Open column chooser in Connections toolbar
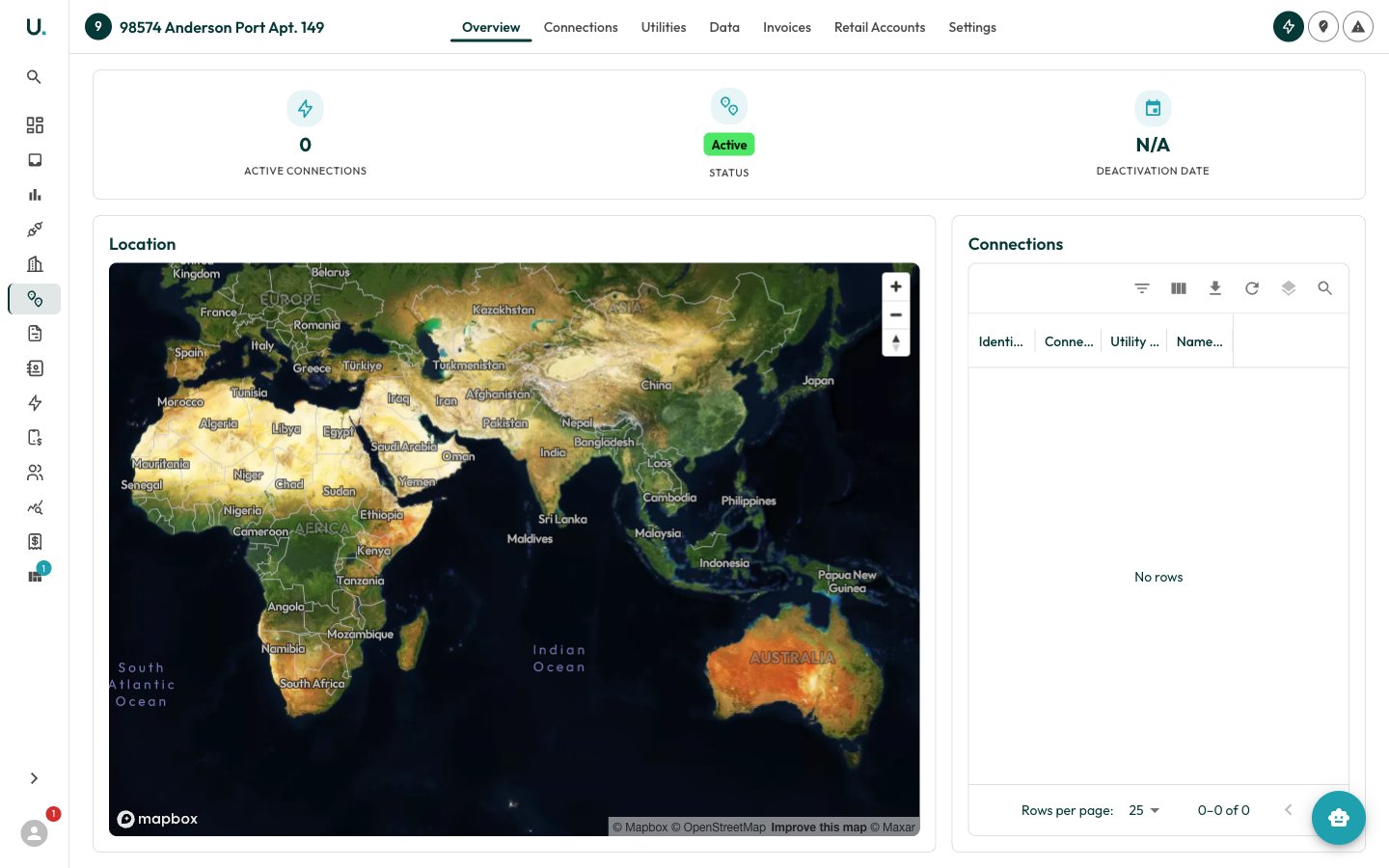This screenshot has width=1389, height=868. pyautogui.click(x=1179, y=288)
